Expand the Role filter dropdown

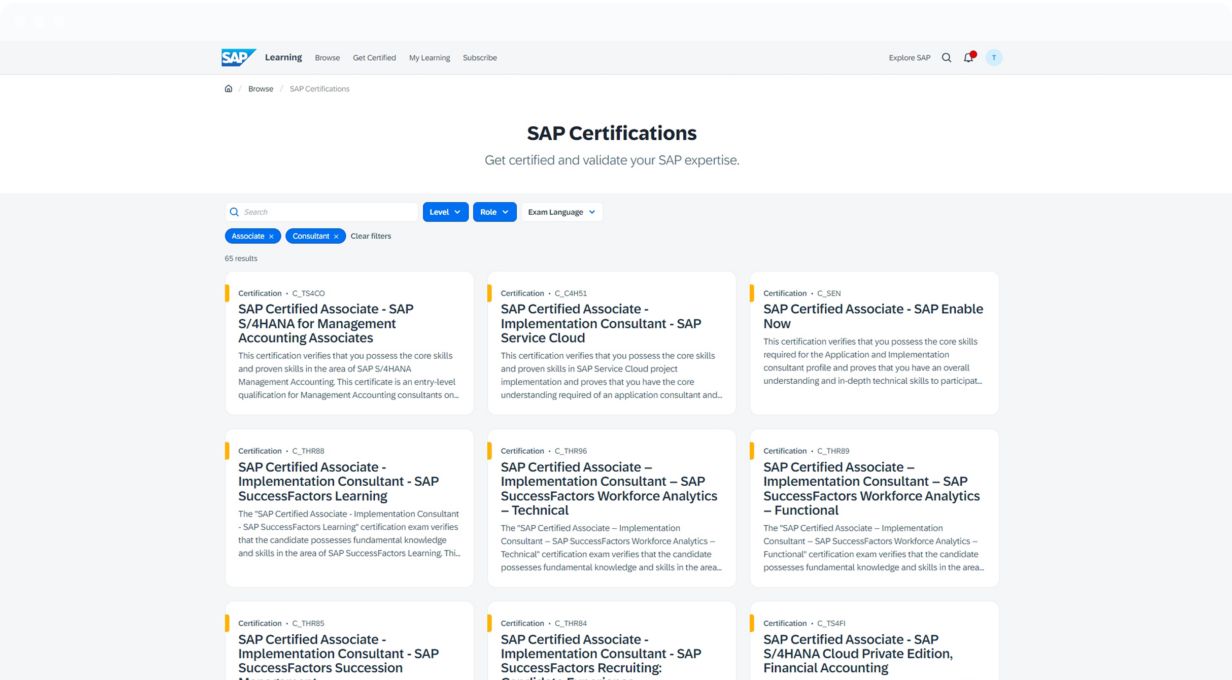point(494,212)
